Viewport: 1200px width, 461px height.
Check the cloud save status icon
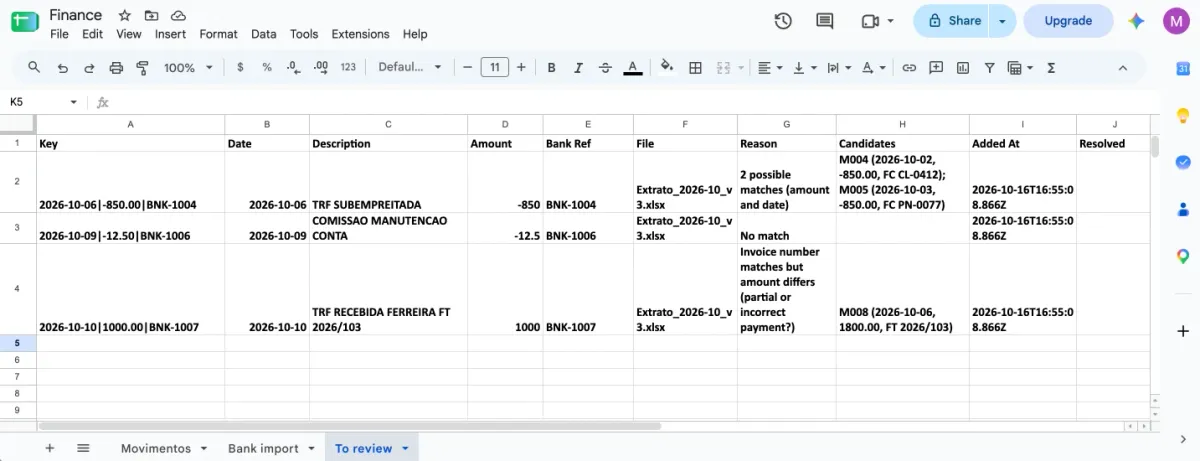point(178,15)
